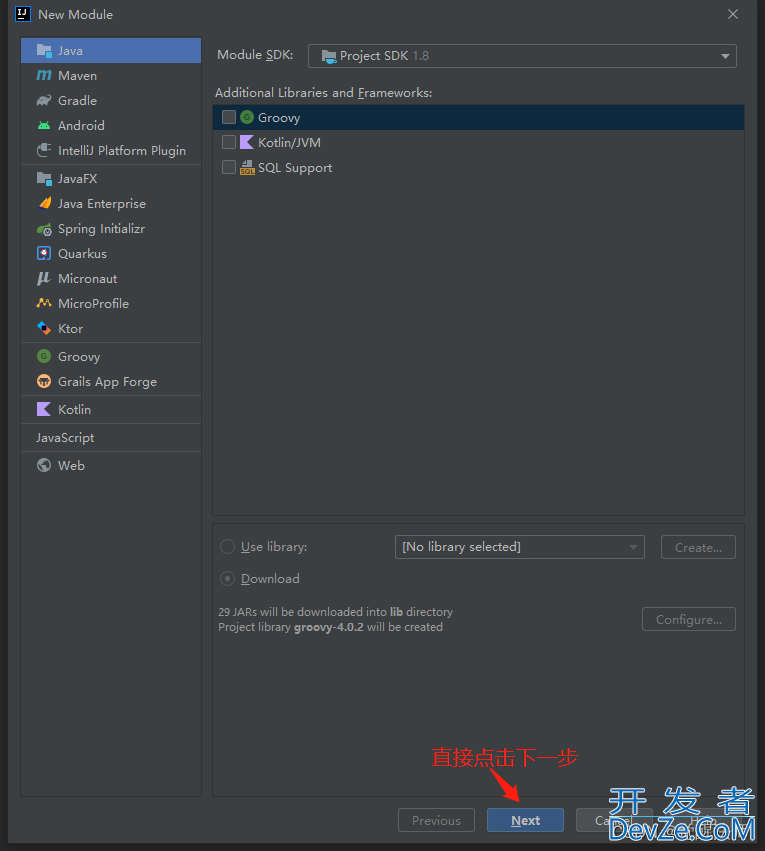
Task: Click the Grails App Forge icon
Action: click(44, 382)
